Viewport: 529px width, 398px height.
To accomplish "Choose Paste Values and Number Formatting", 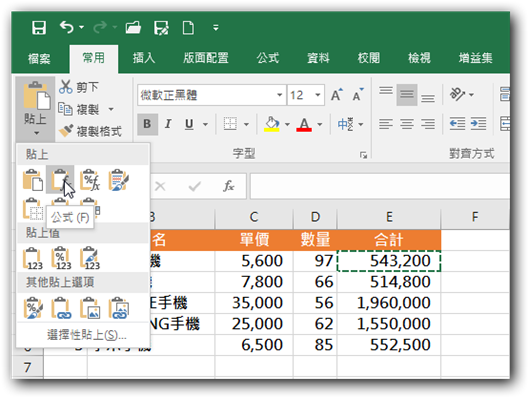I will click(x=61, y=258).
